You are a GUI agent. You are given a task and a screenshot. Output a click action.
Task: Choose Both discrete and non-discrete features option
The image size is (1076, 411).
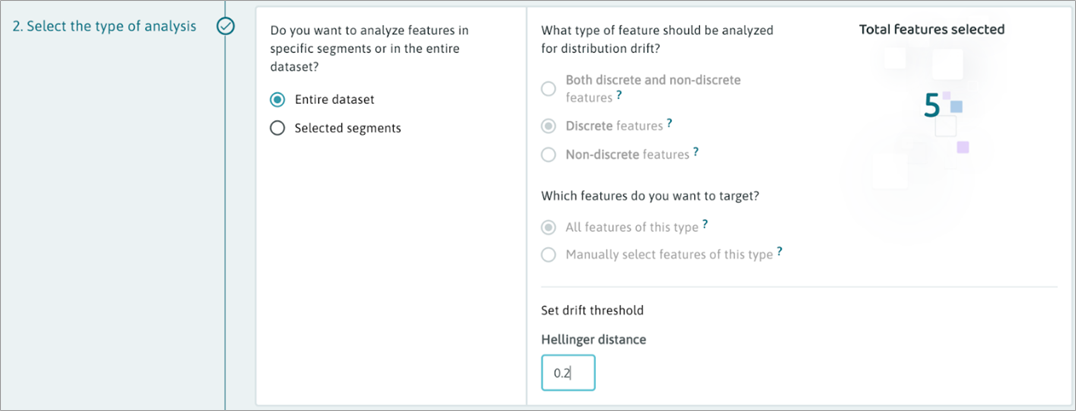pyautogui.click(x=548, y=89)
